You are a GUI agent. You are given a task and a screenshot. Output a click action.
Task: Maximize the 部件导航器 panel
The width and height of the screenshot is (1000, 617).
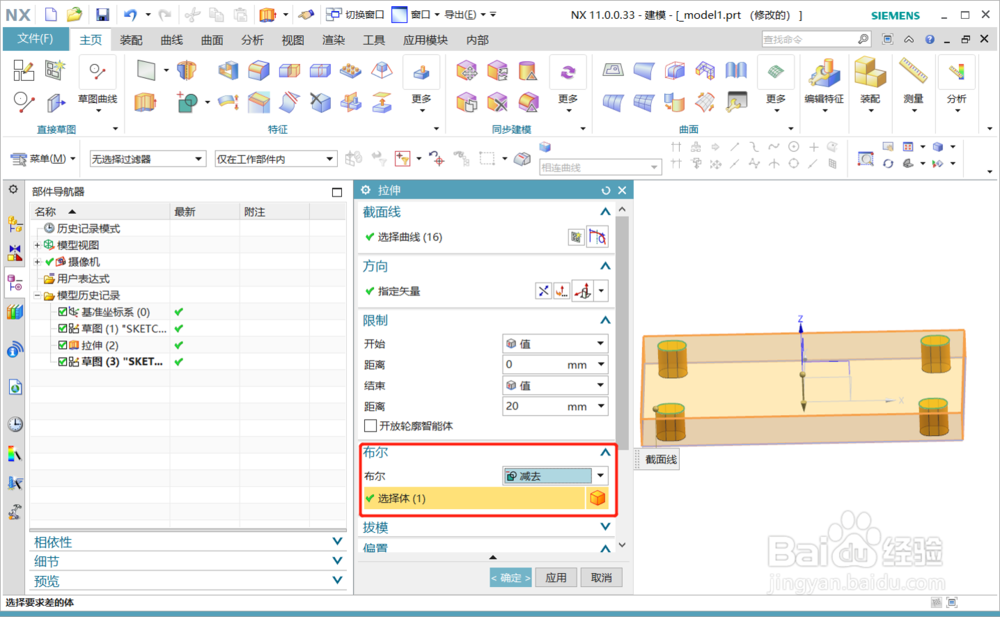(x=337, y=192)
